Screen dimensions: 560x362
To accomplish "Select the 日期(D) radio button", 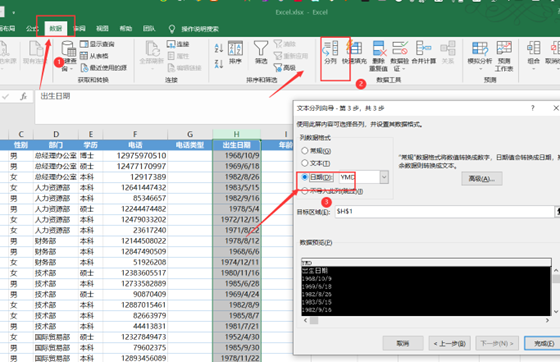I will (x=305, y=177).
